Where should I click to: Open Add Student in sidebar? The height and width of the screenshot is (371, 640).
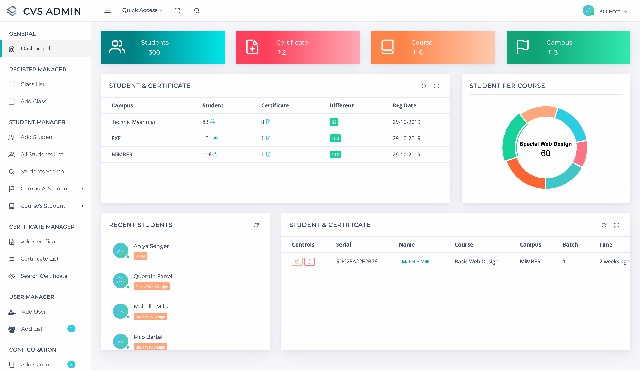[x=37, y=137]
